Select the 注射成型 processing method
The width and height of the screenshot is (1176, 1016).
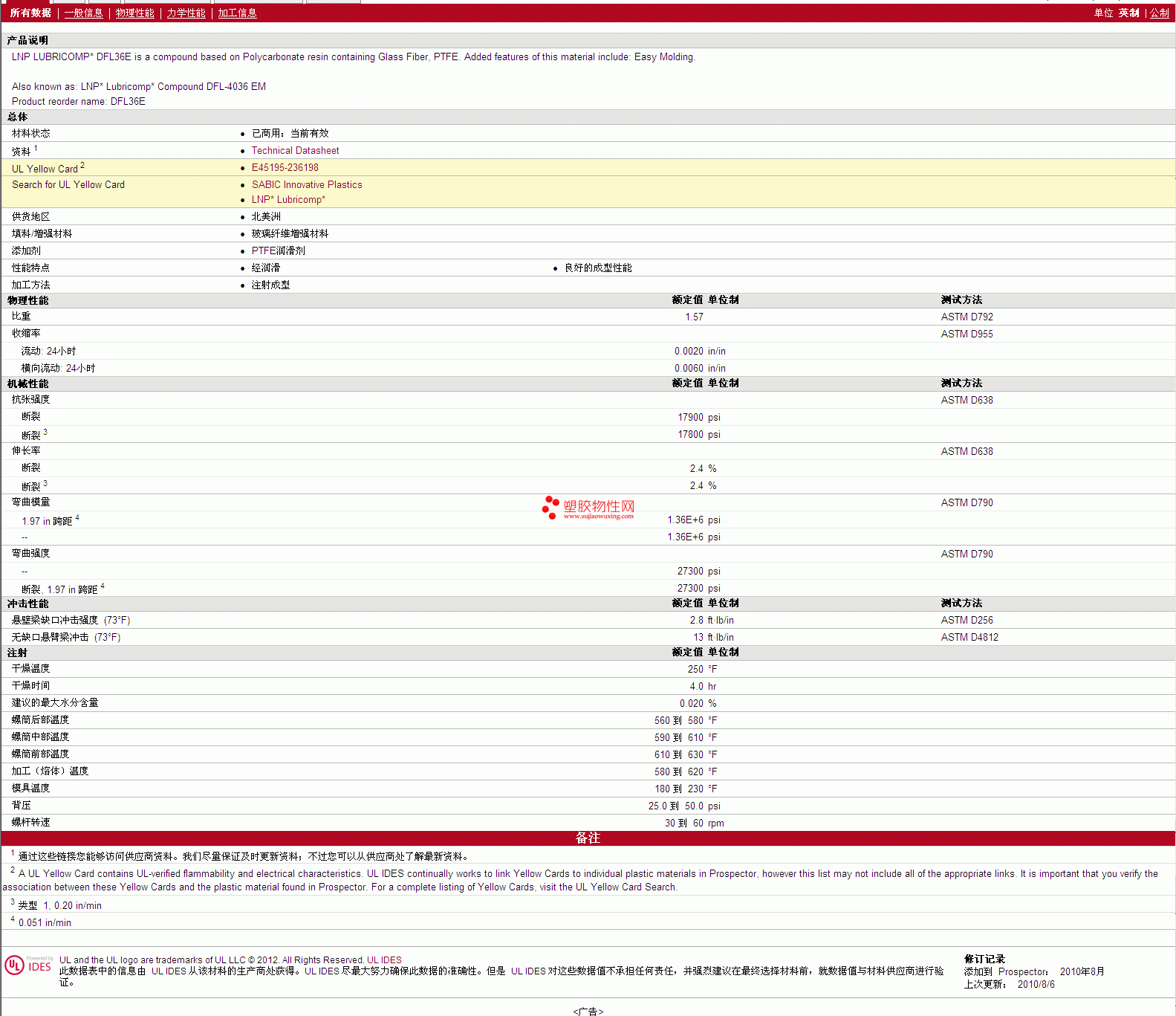(270, 285)
